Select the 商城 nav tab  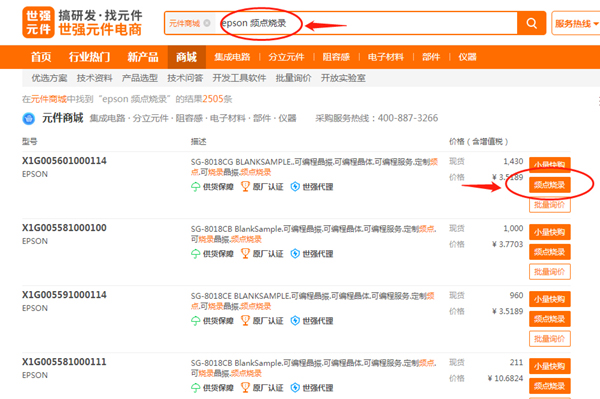(186, 57)
